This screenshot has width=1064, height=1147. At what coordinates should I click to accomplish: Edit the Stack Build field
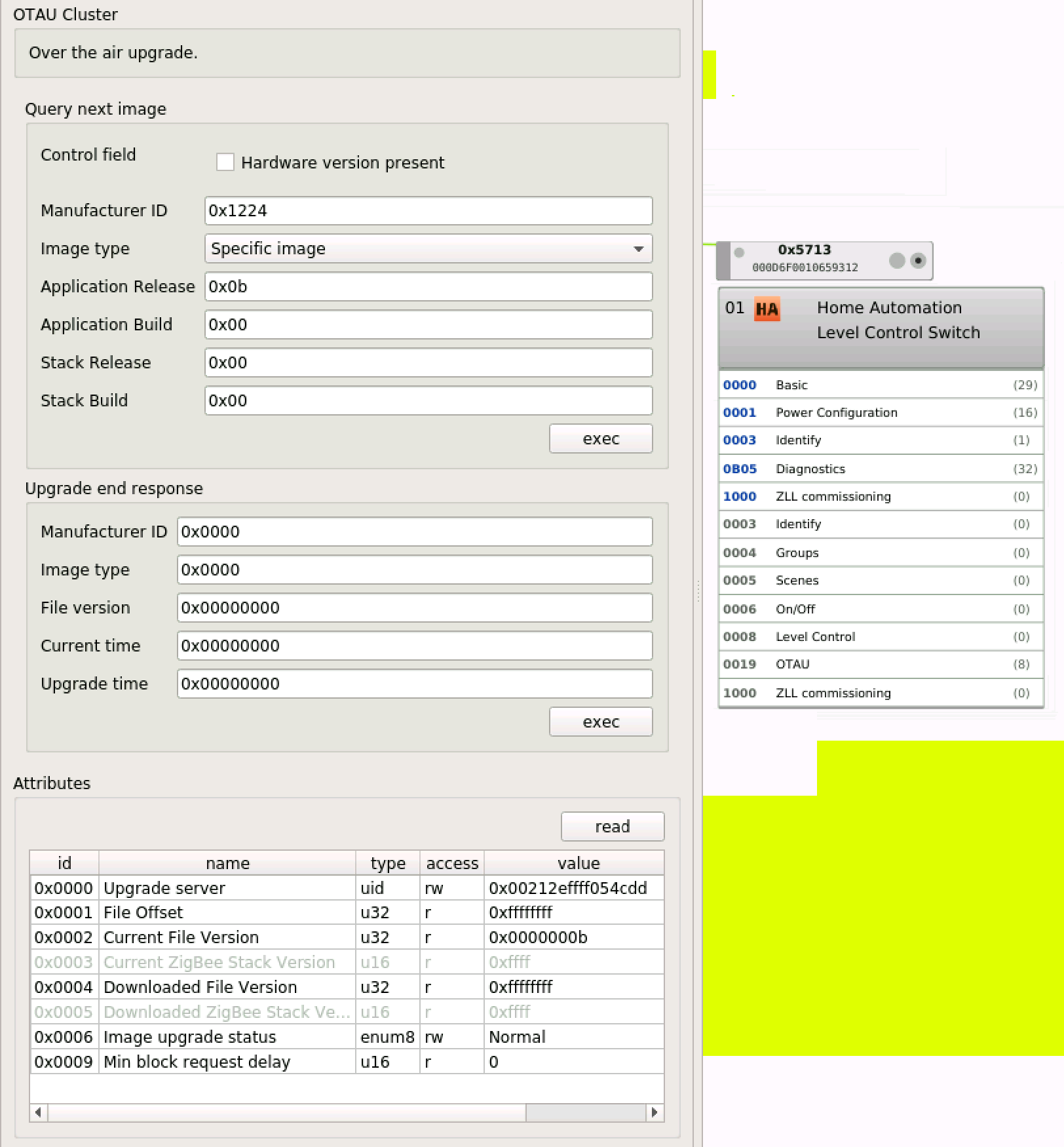[428, 400]
